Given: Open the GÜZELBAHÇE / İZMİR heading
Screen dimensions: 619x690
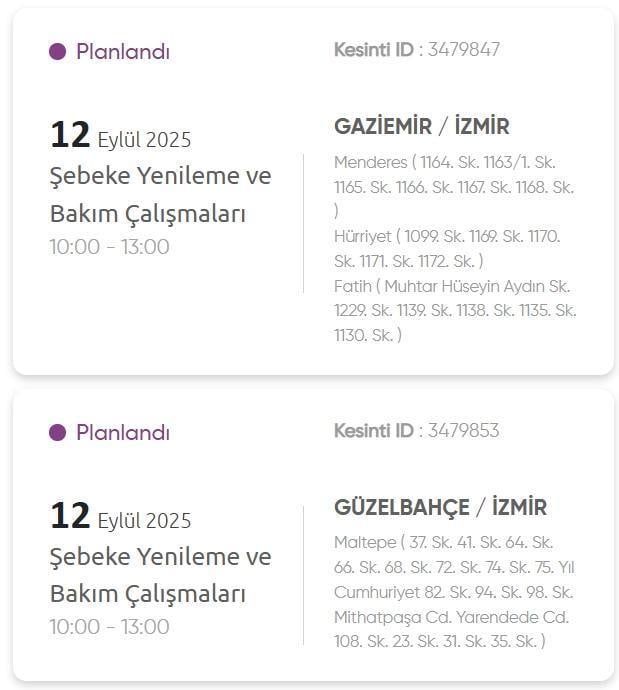Looking at the screenshot, I should tap(440, 508).
